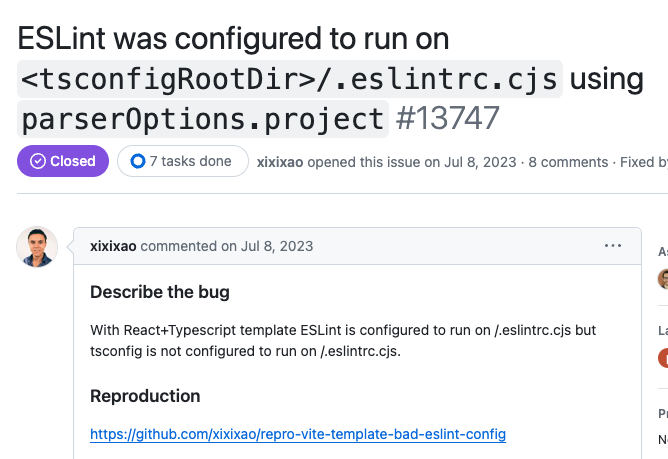Open xixixao link beside "opened this issue"
The image size is (668, 459).
point(280,162)
